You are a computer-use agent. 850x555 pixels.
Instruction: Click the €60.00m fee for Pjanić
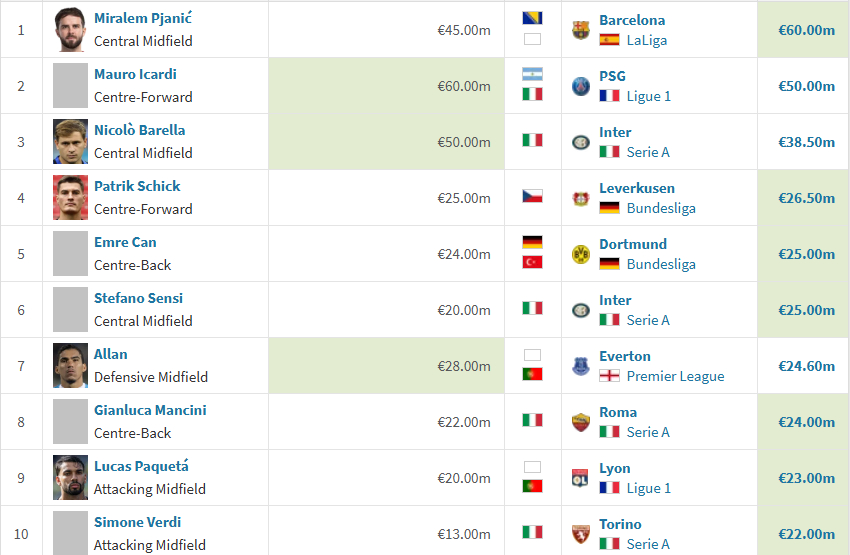807,30
